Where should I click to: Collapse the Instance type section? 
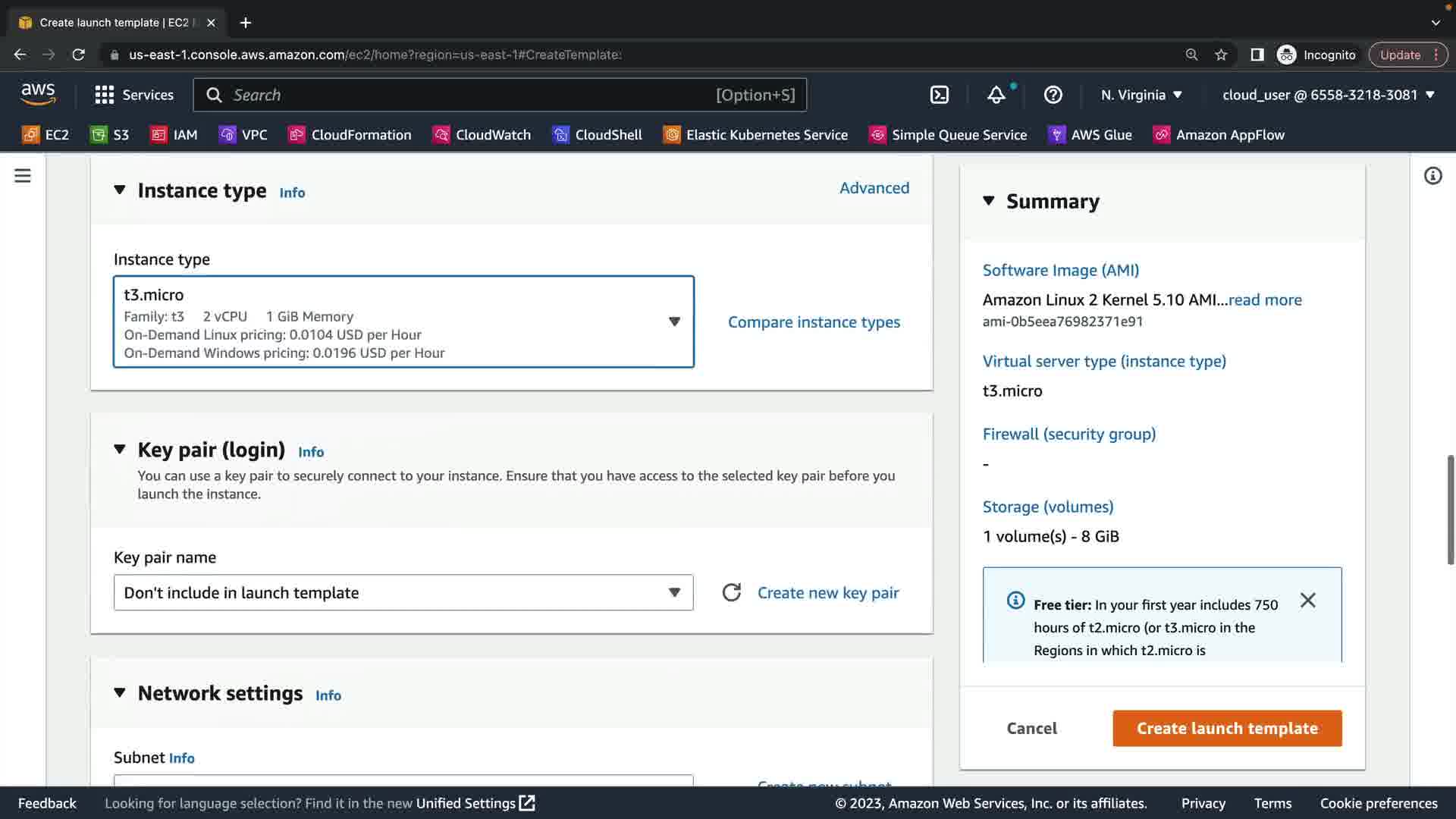pos(120,190)
